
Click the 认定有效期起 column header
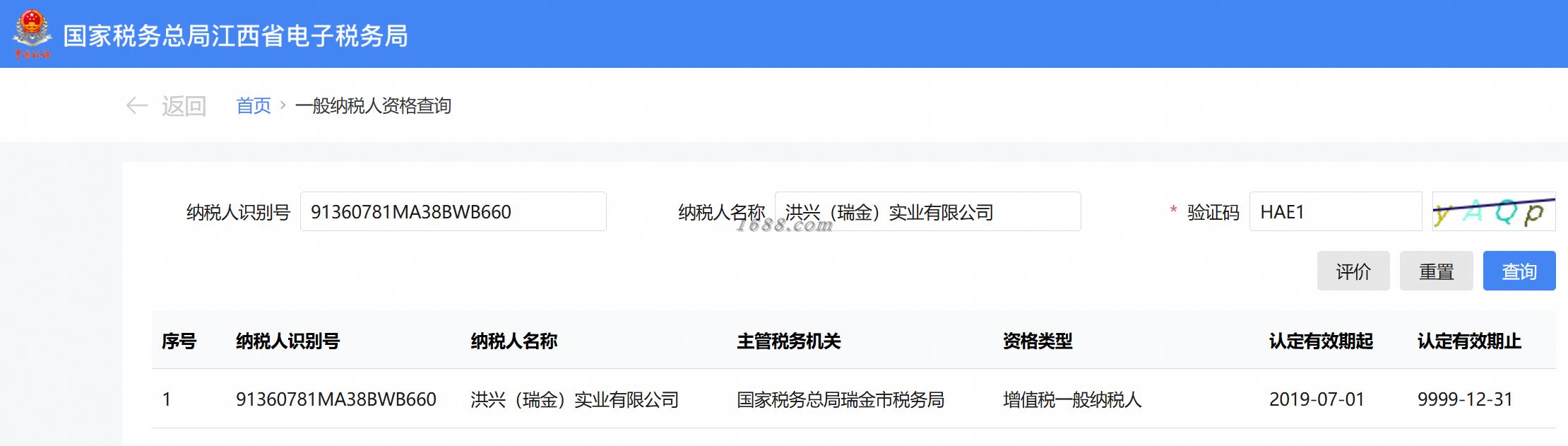pos(1321,341)
